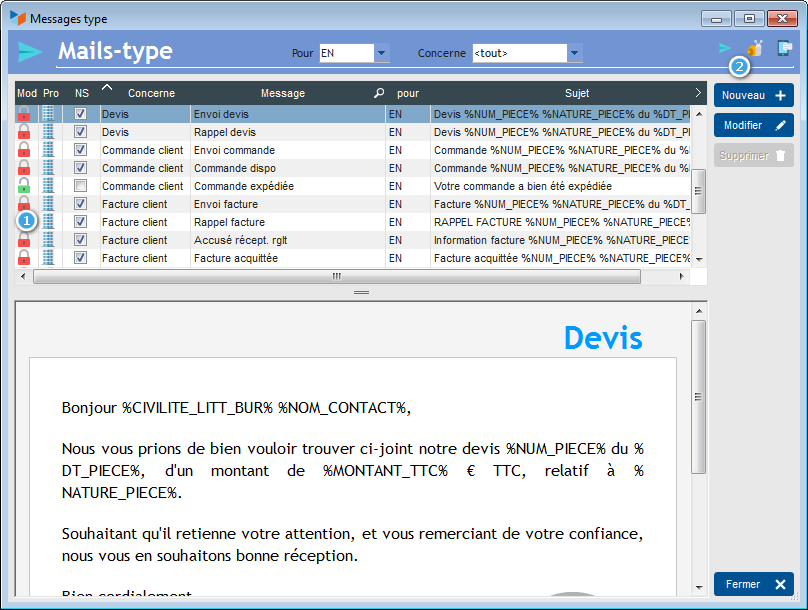Open the Concerne filter dropdown
Viewport: 808px width, 610px height.
click(x=574, y=53)
